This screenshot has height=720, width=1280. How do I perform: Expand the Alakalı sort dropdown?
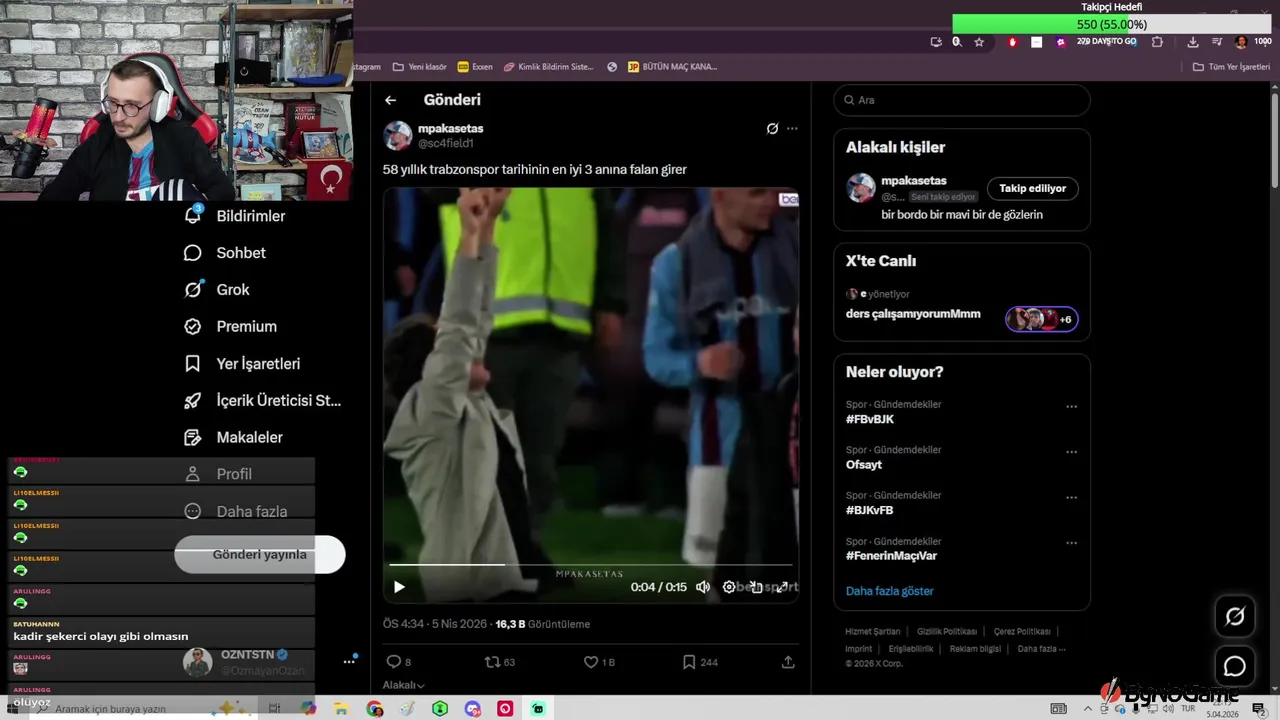(404, 685)
